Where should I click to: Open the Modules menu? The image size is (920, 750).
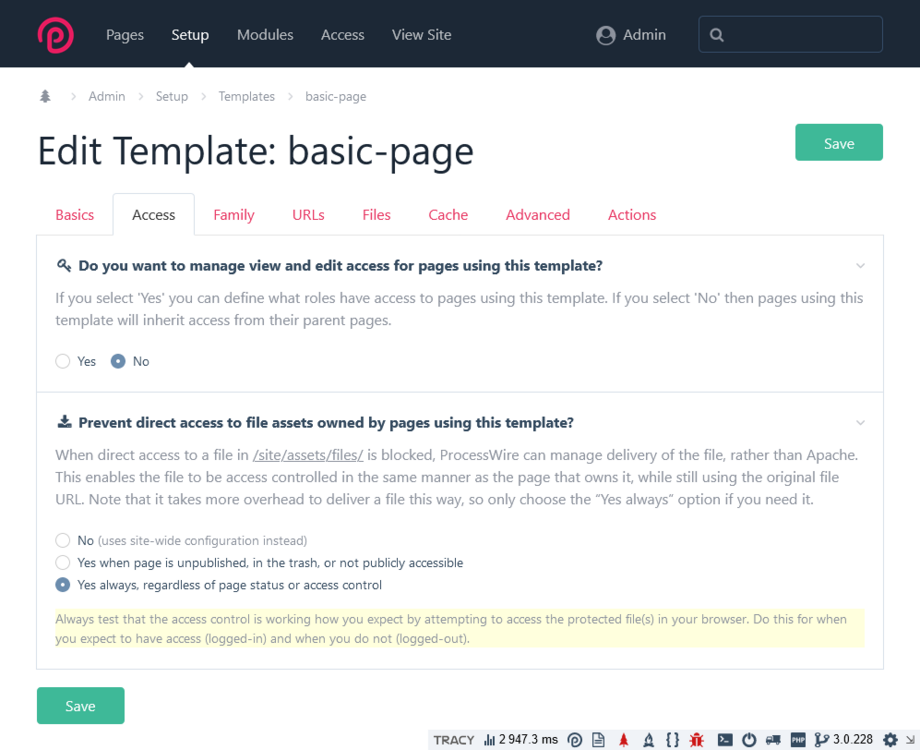click(265, 35)
